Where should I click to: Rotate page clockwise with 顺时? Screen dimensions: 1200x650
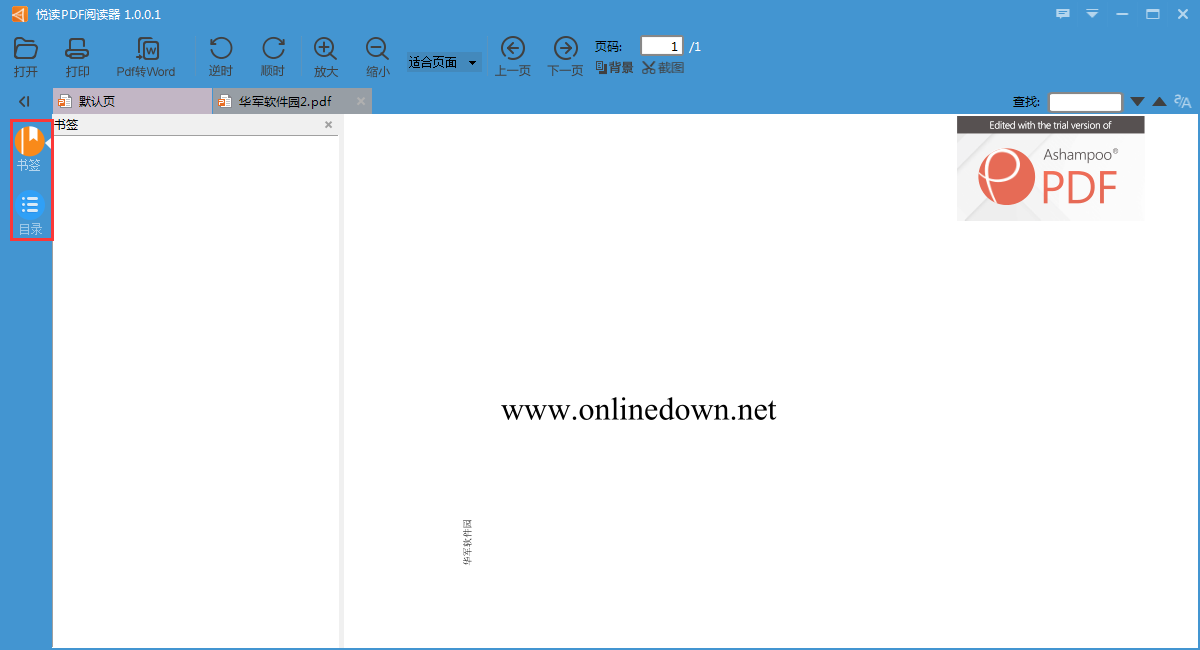coord(273,49)
